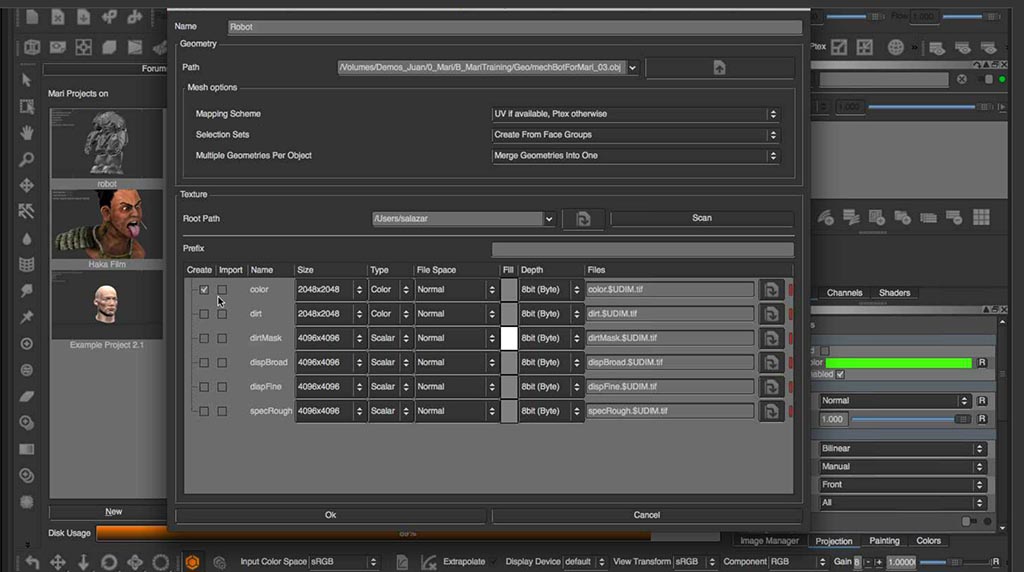Viewport: 1024px width, 572px height.
Task: Click the new document icon in top toolbar
Action: coord(31,17)
